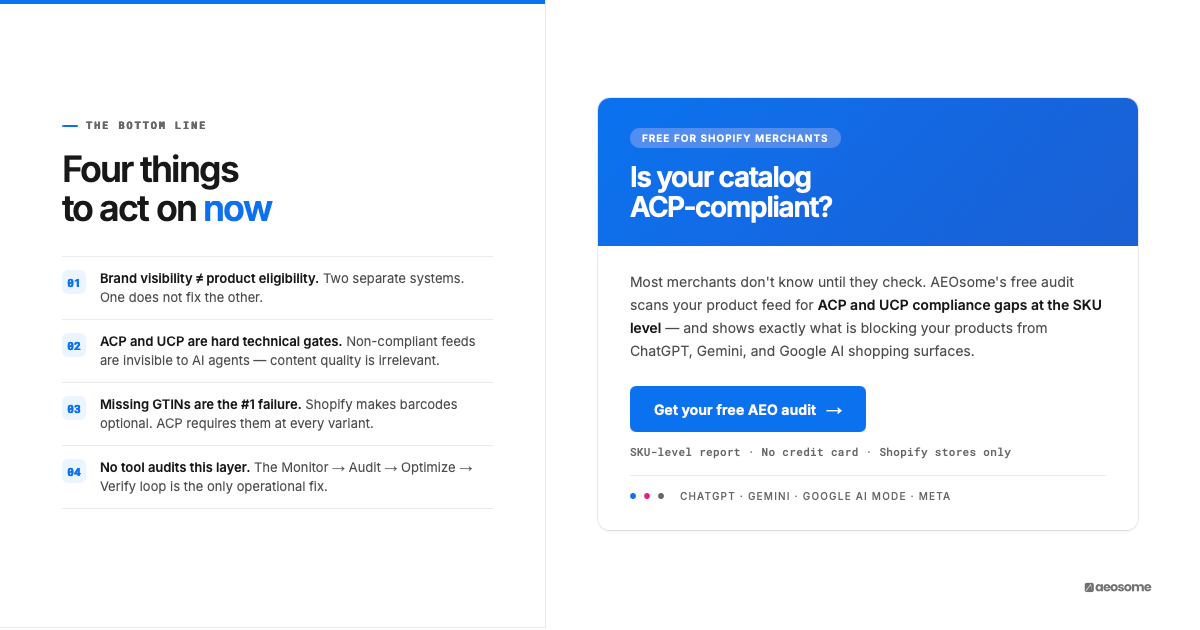
Task: Click the 02 number badge
Action: point(74,346)
